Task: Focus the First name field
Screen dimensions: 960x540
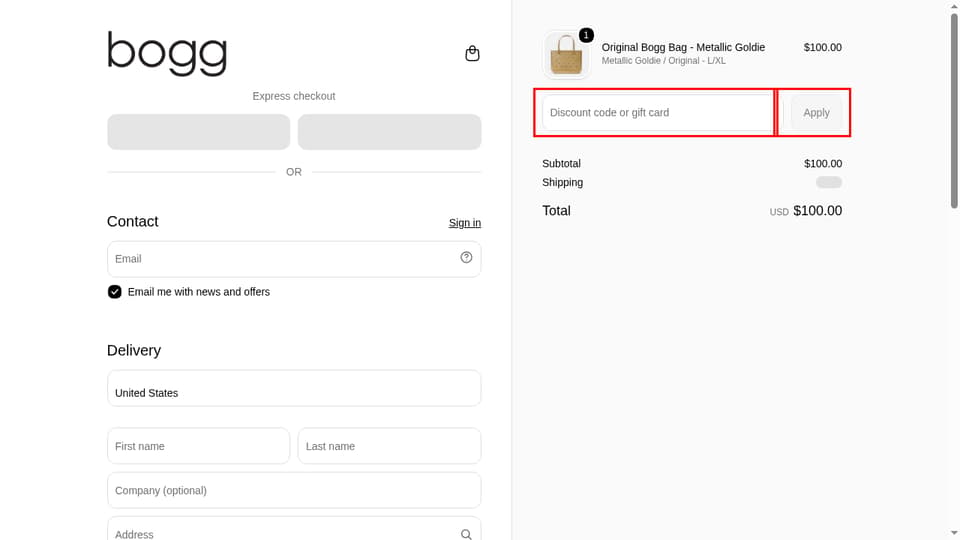Action: tap(198, 446)
